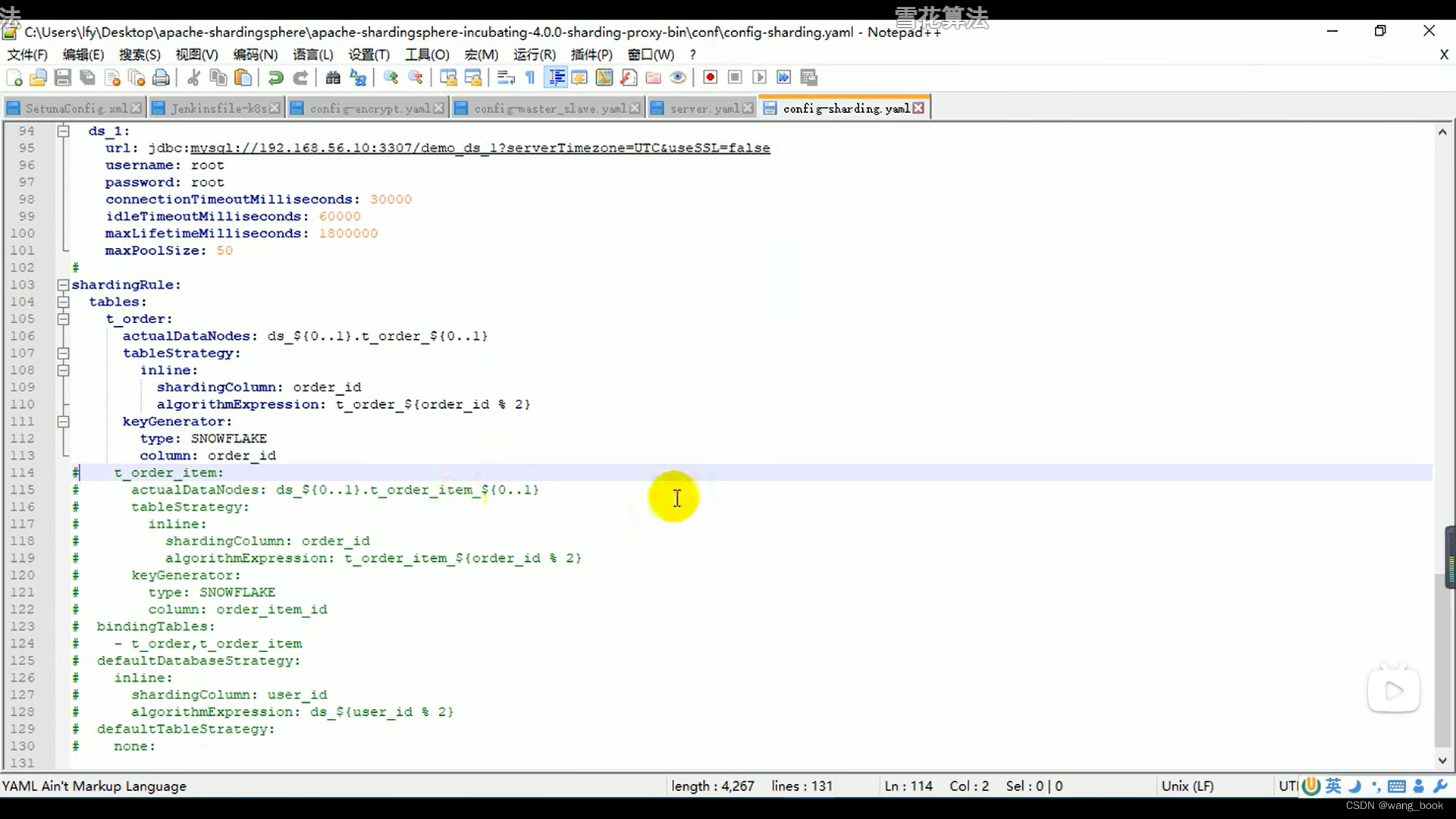Screen dimensions: 1456x819
Task: Toggle word wrap toolbar icon
Action: (506, 77)
